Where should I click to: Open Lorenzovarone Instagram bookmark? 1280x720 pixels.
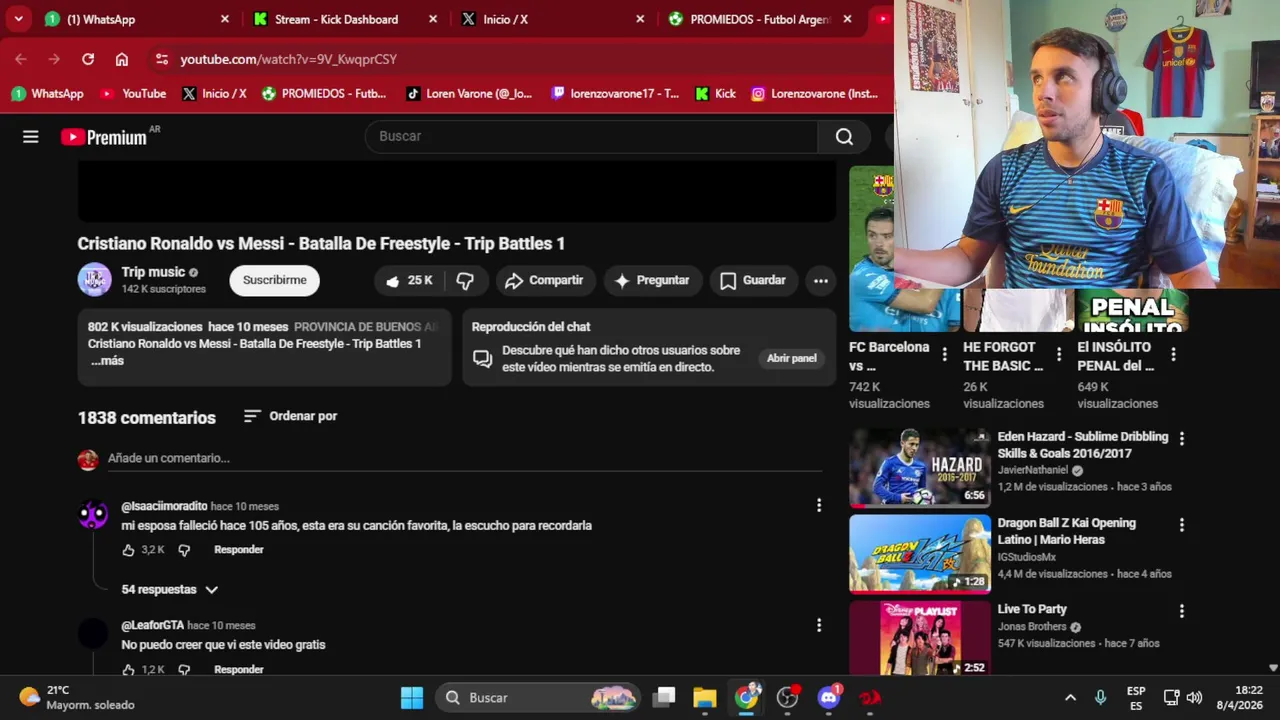[815, 93]
